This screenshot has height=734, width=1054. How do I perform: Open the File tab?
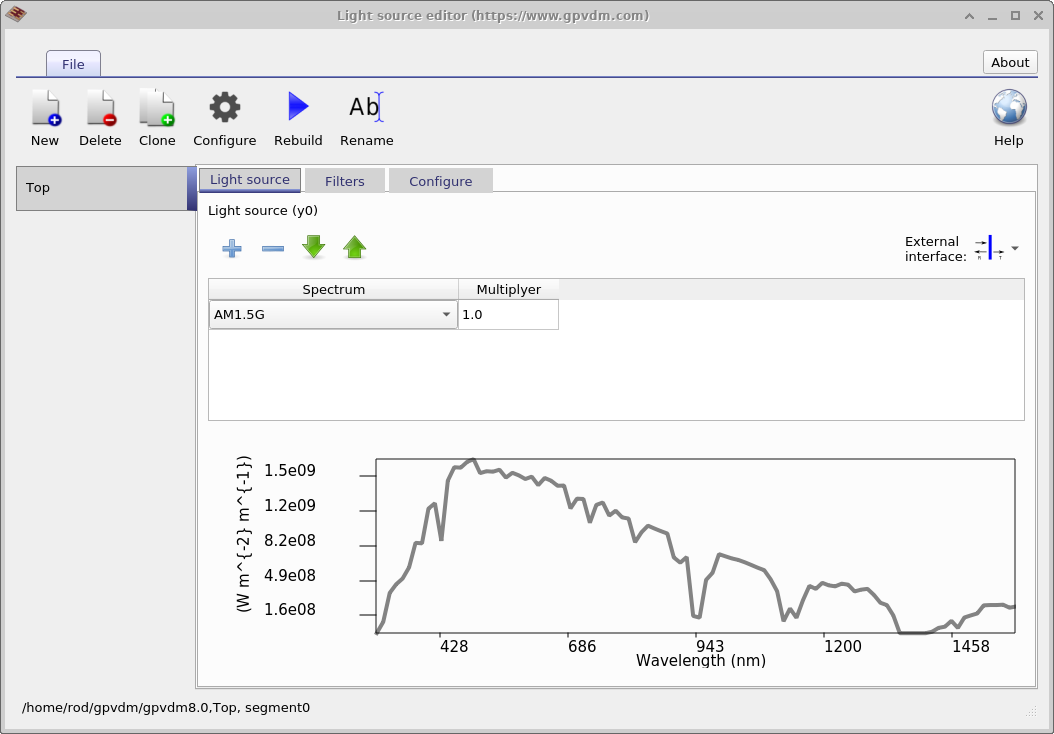click(x=73, y=63)
